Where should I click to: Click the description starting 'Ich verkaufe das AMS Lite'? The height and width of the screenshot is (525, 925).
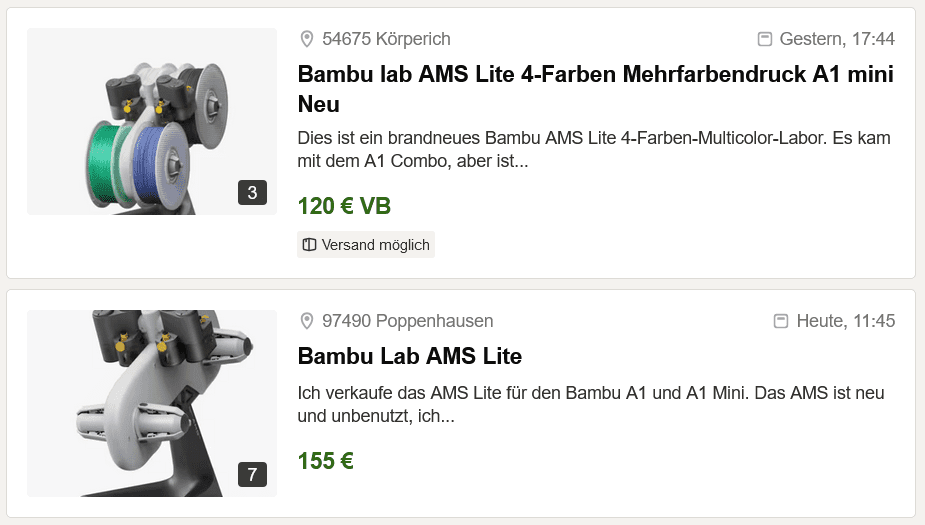pyautogui.click(x=591, y=404)
